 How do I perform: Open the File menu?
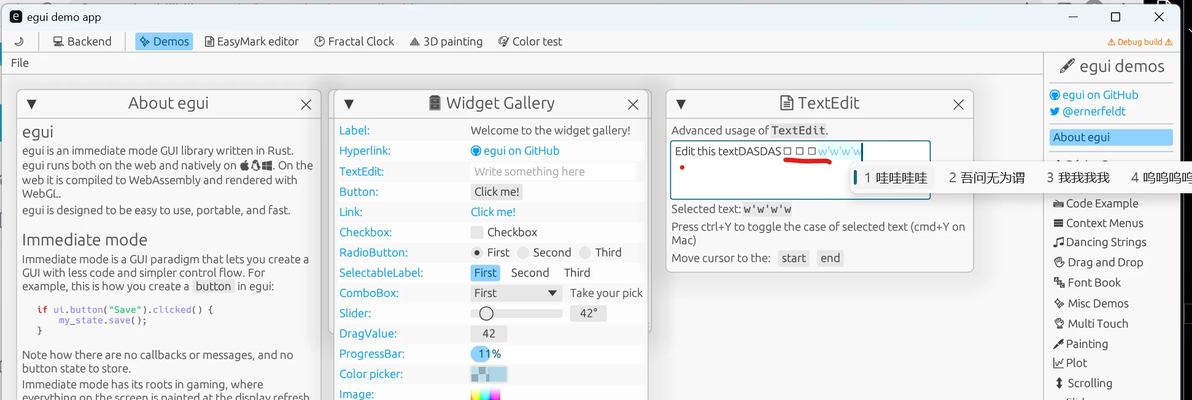pos(20,63)
